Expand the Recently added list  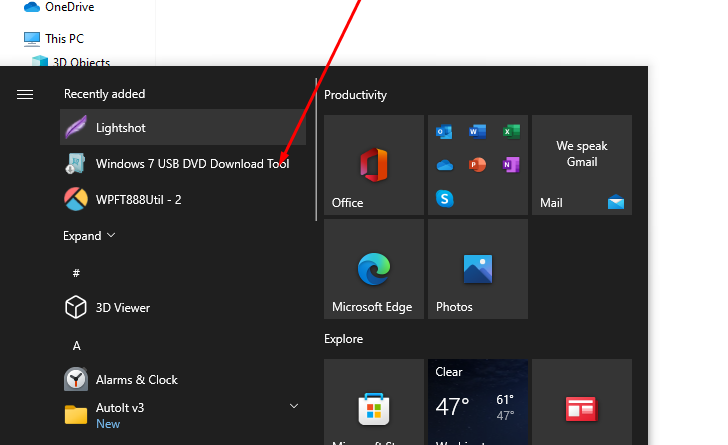[89, 236]
